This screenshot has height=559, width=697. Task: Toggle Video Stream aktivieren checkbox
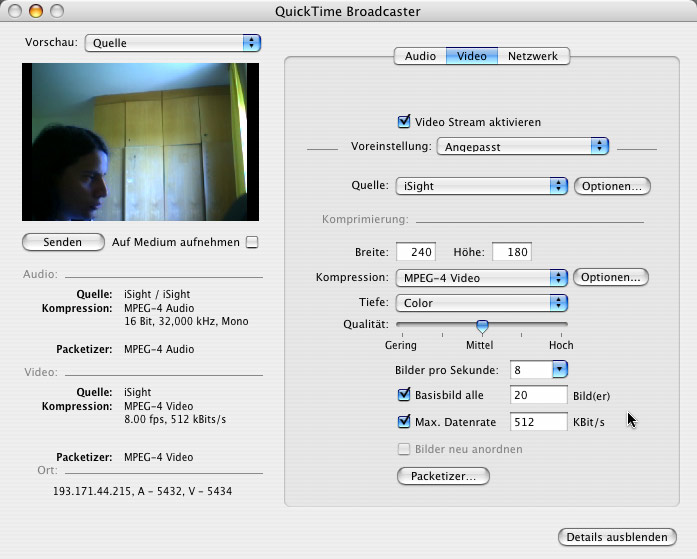click(x=404, y=121)
